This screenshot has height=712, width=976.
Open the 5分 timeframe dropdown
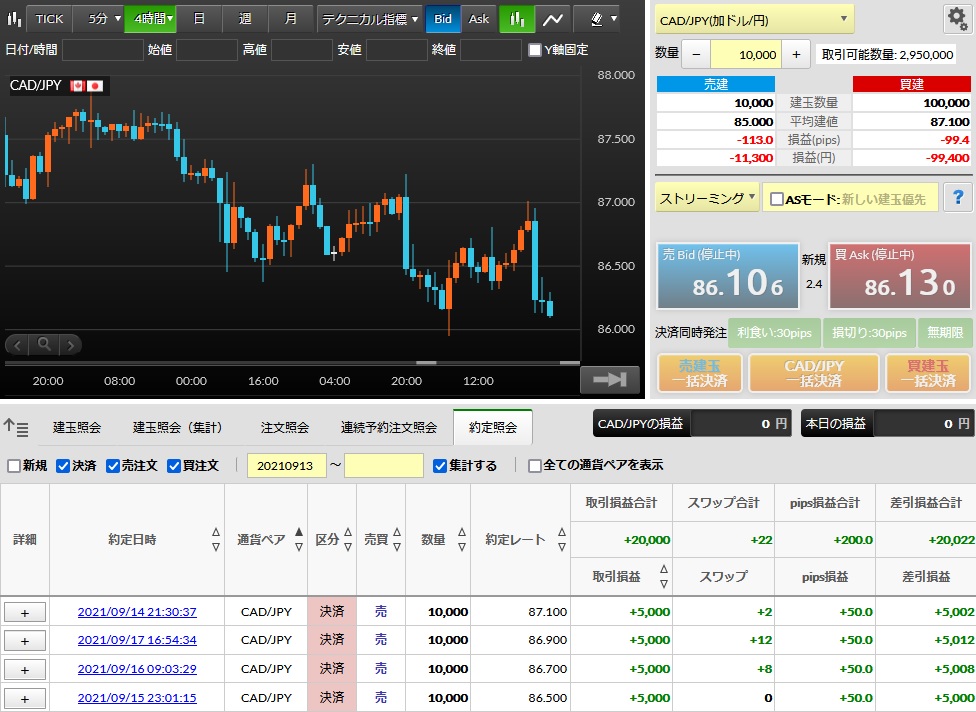(x=98, y=19)
